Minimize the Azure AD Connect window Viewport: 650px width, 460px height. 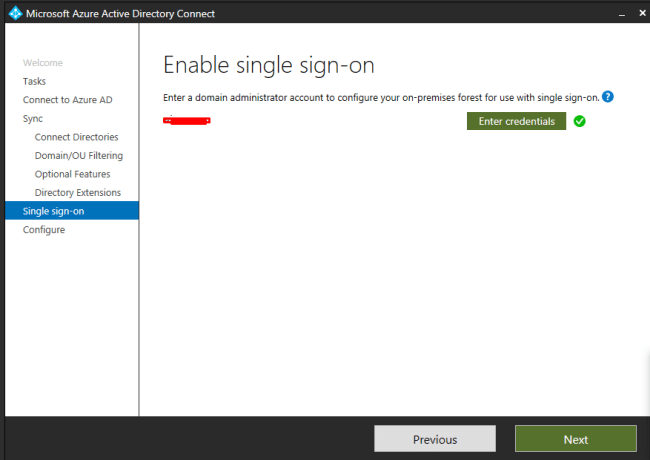pyautogui.click(x=621, y=14)
